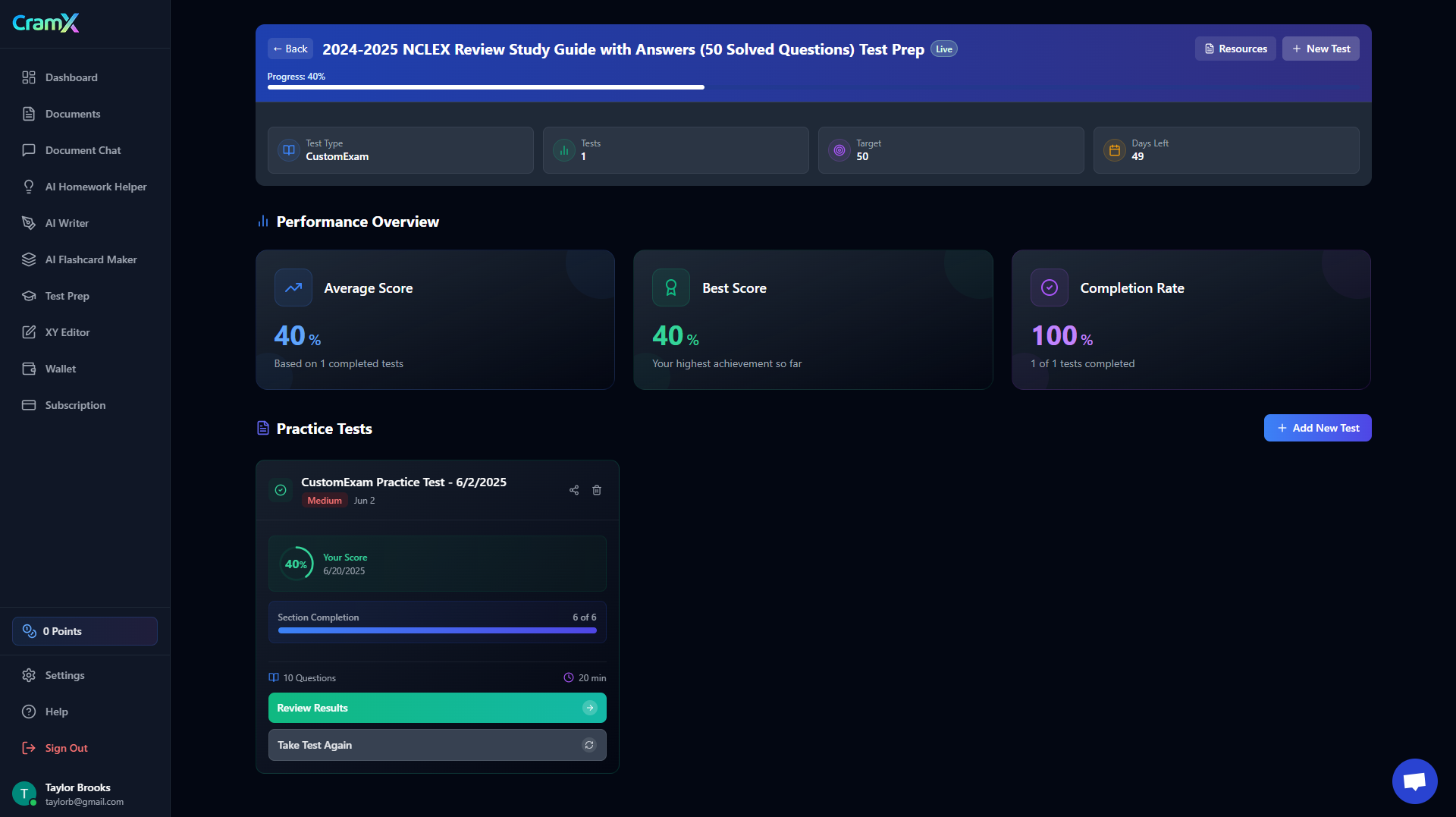Click the Wallet icon in the sidebar

[29, 369]
